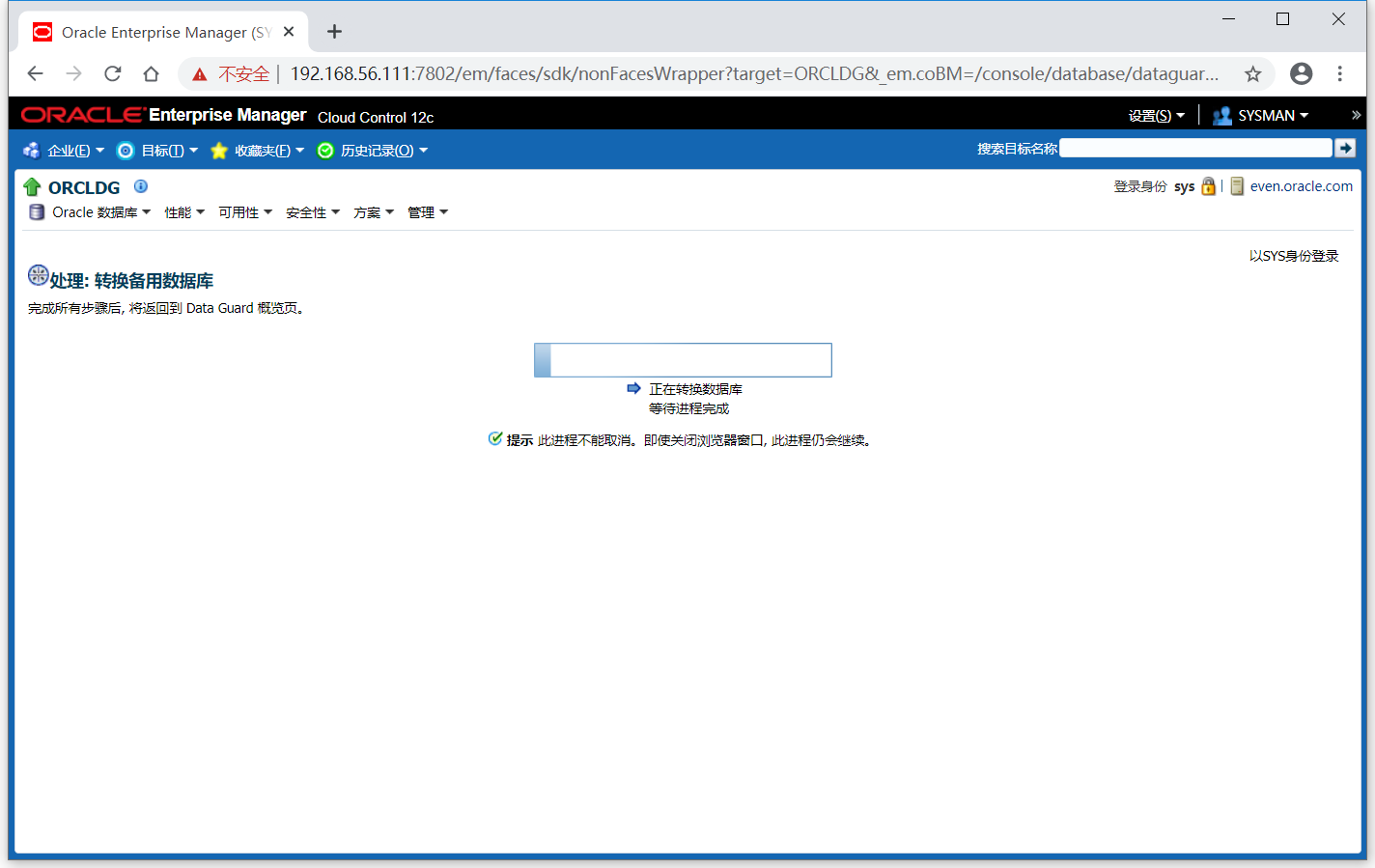Click the browser back arrow
The image size is (1375, 868).
tap(36, 73)
